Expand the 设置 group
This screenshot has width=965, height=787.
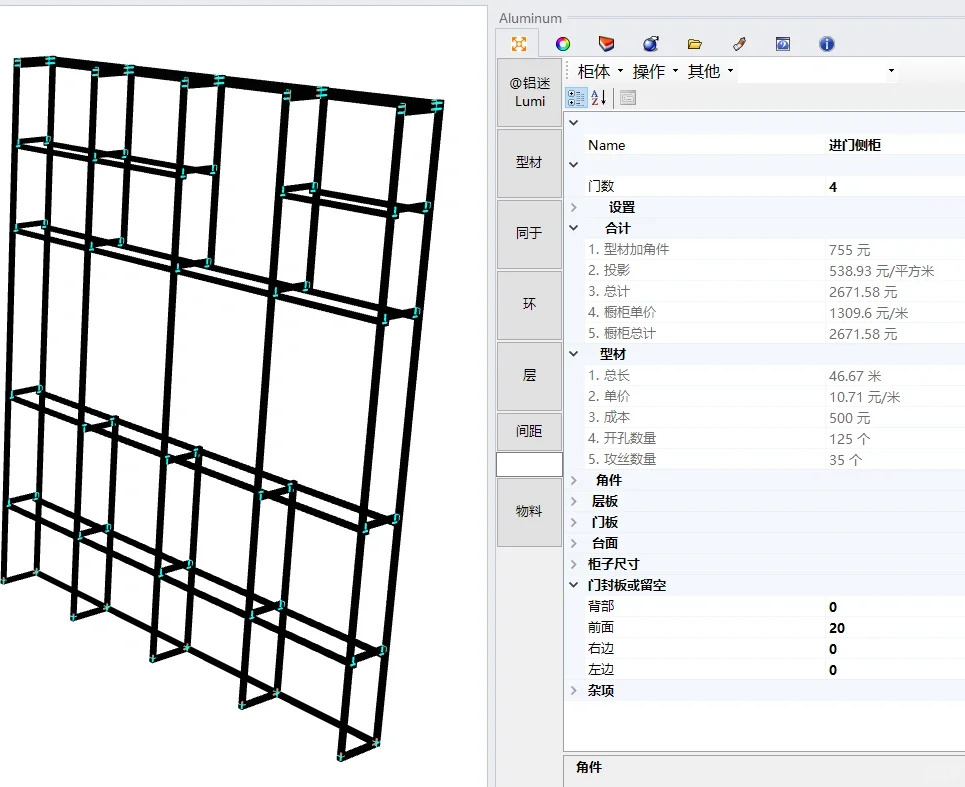tap(574, 207)
